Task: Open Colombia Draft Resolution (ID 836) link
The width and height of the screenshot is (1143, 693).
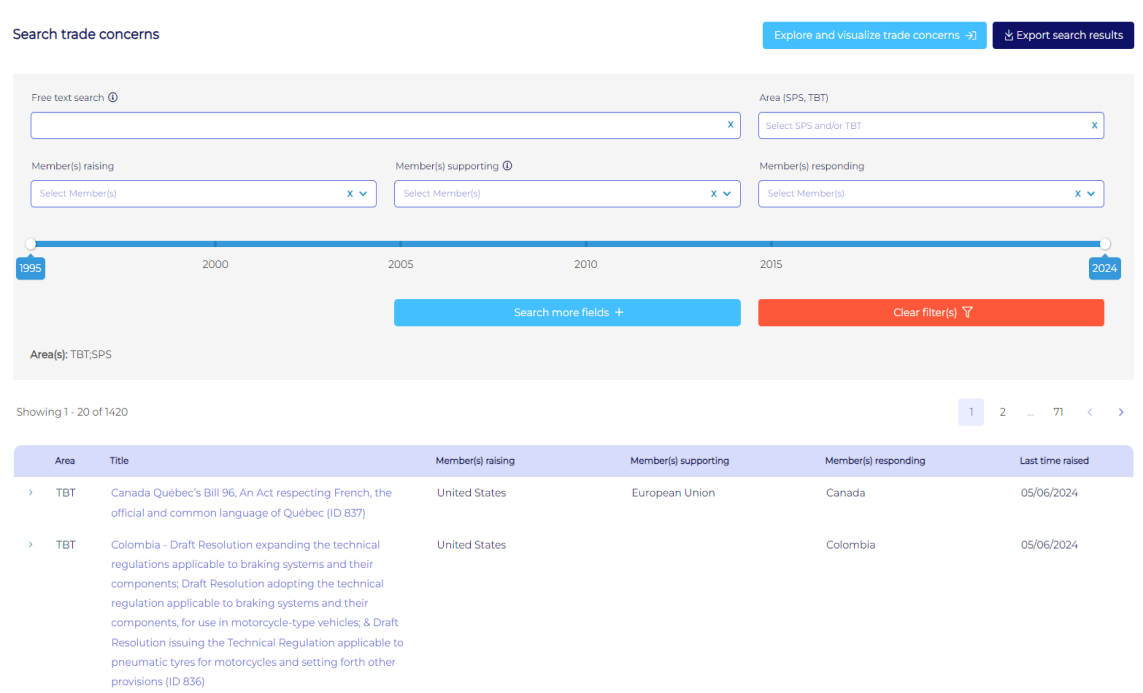Action: [x=257, y=613]
